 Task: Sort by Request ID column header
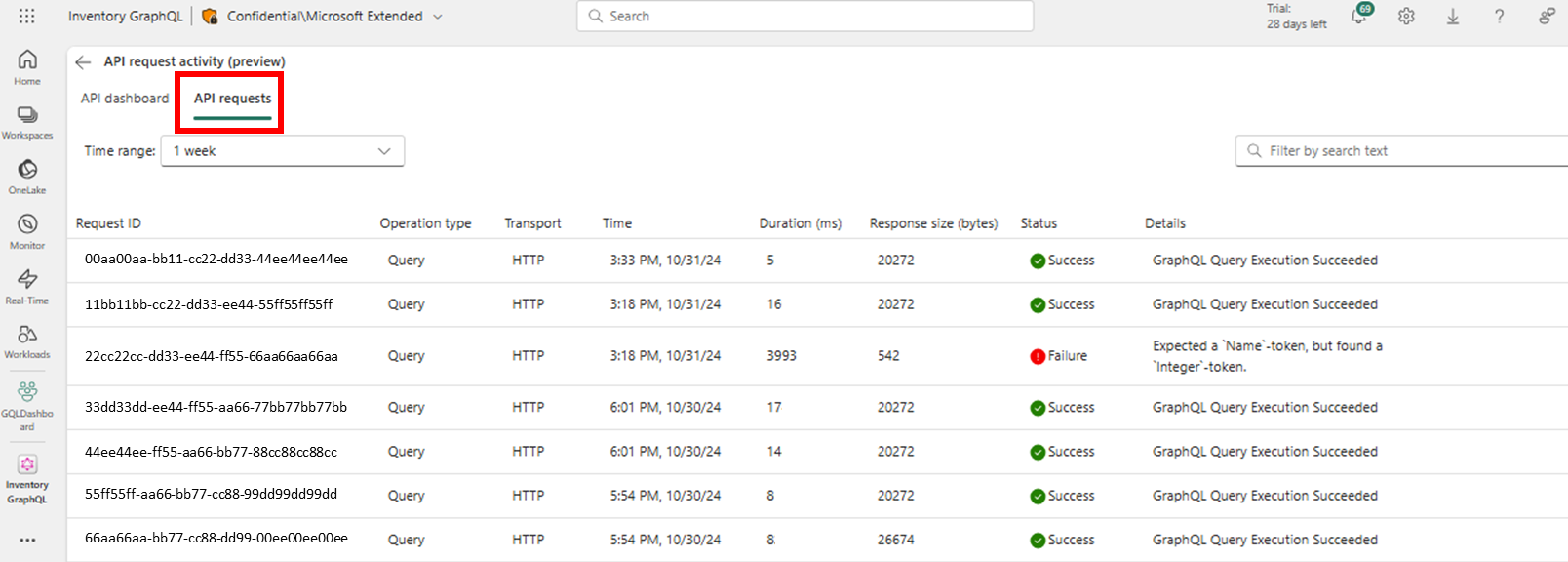pos(108,223)
